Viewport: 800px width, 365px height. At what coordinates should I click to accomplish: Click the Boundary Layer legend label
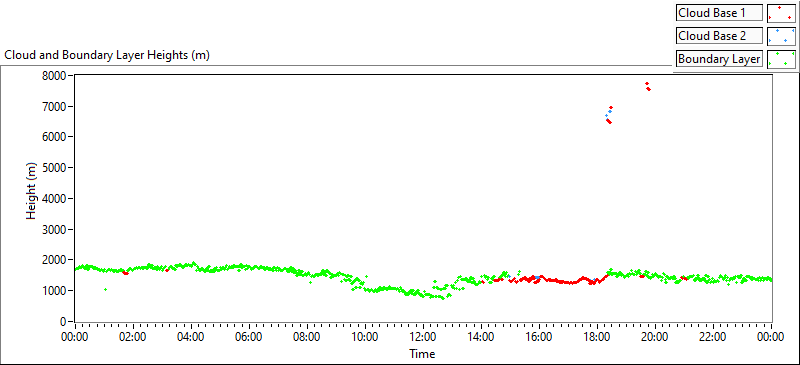click(x=719, y=59)
